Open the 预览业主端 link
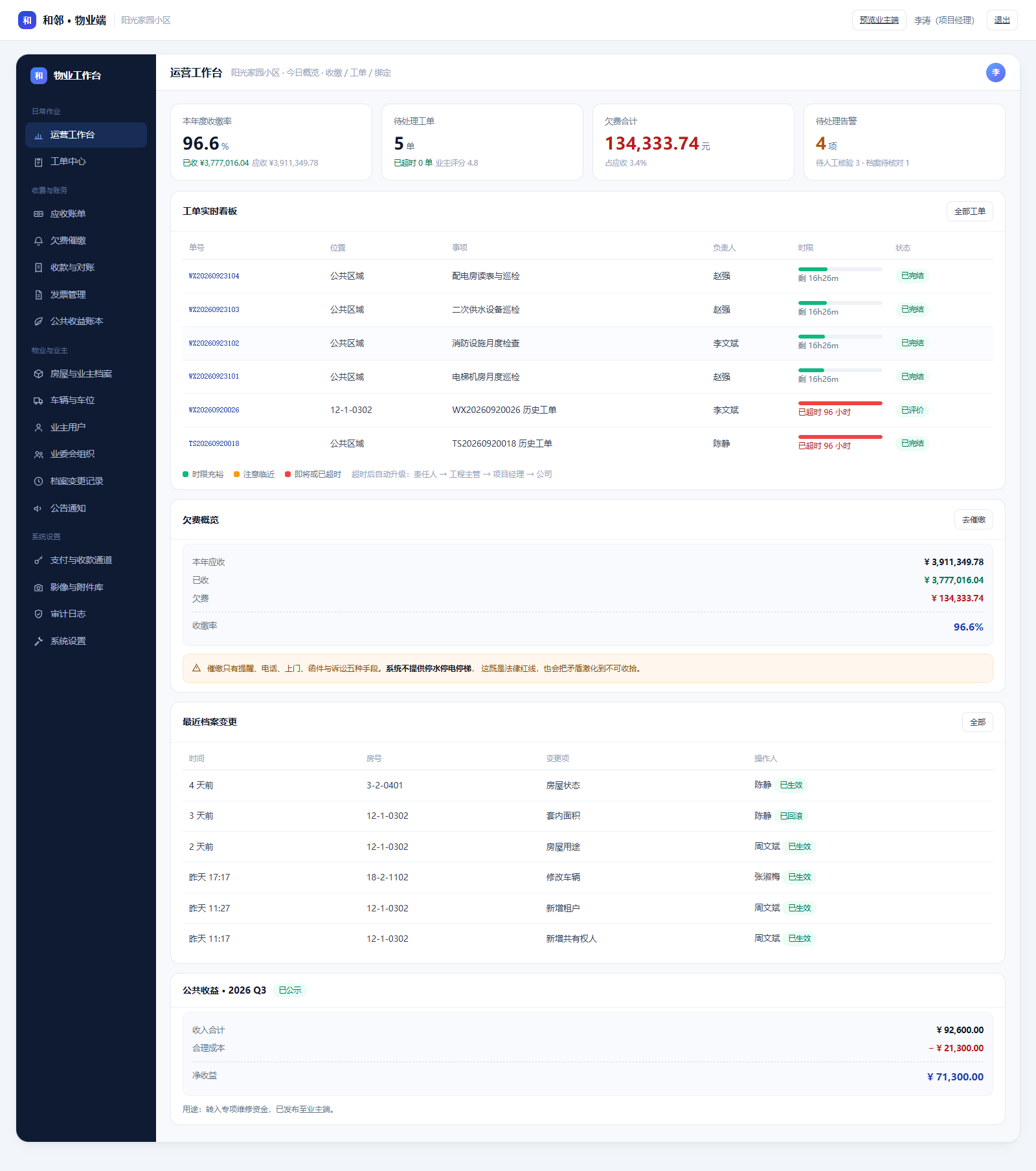This screenshot has width=1036, height=1171. 879,20
